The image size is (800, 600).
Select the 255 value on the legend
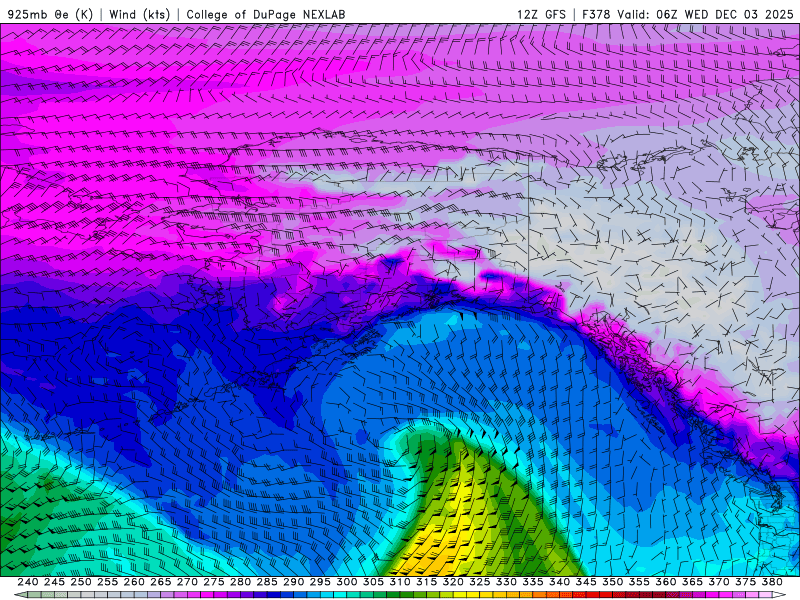(x=107, y=582)
